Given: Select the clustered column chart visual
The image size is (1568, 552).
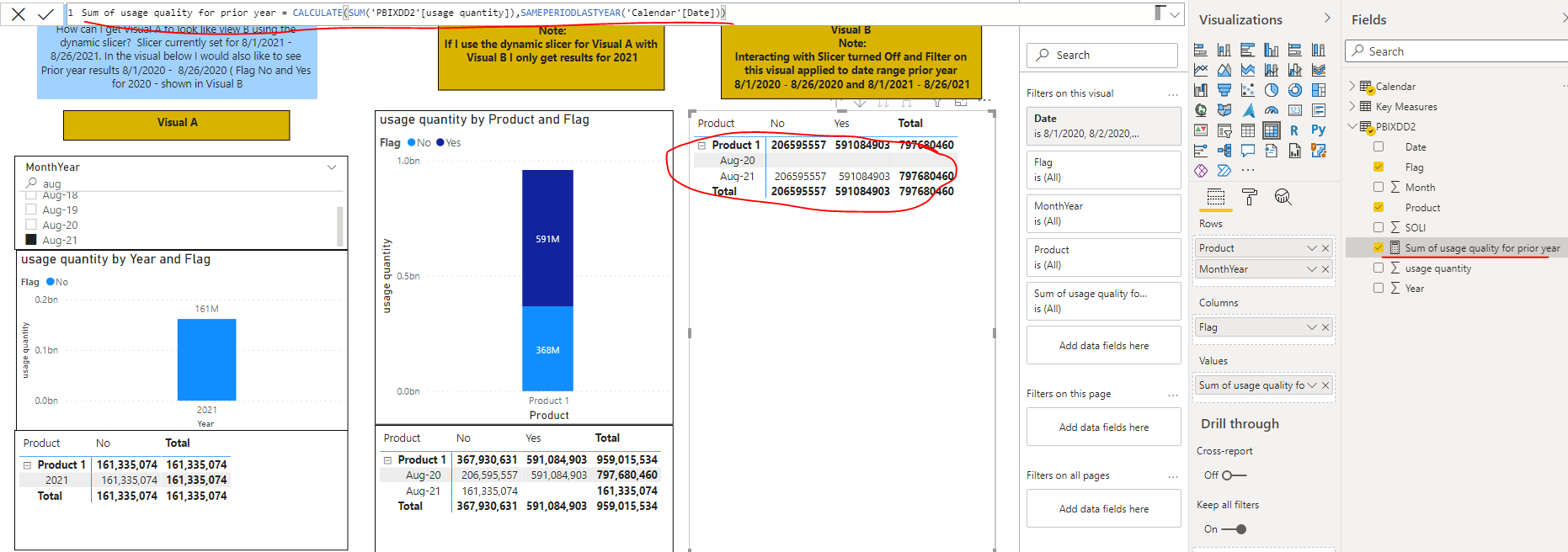Looking at the screenshot, I should click(1272, 50).
